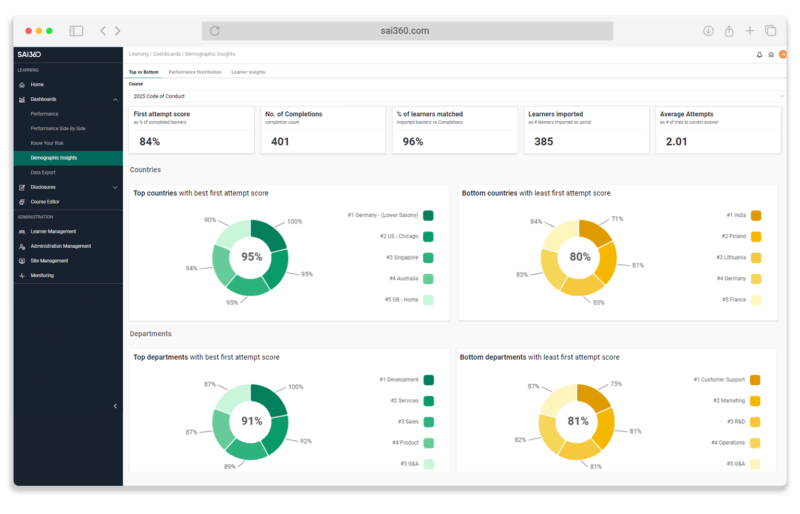The width and height of the screenshot is (800, 514).
Task: Click the Learner Management sidebar icon
Action: (x=22, y=231)
